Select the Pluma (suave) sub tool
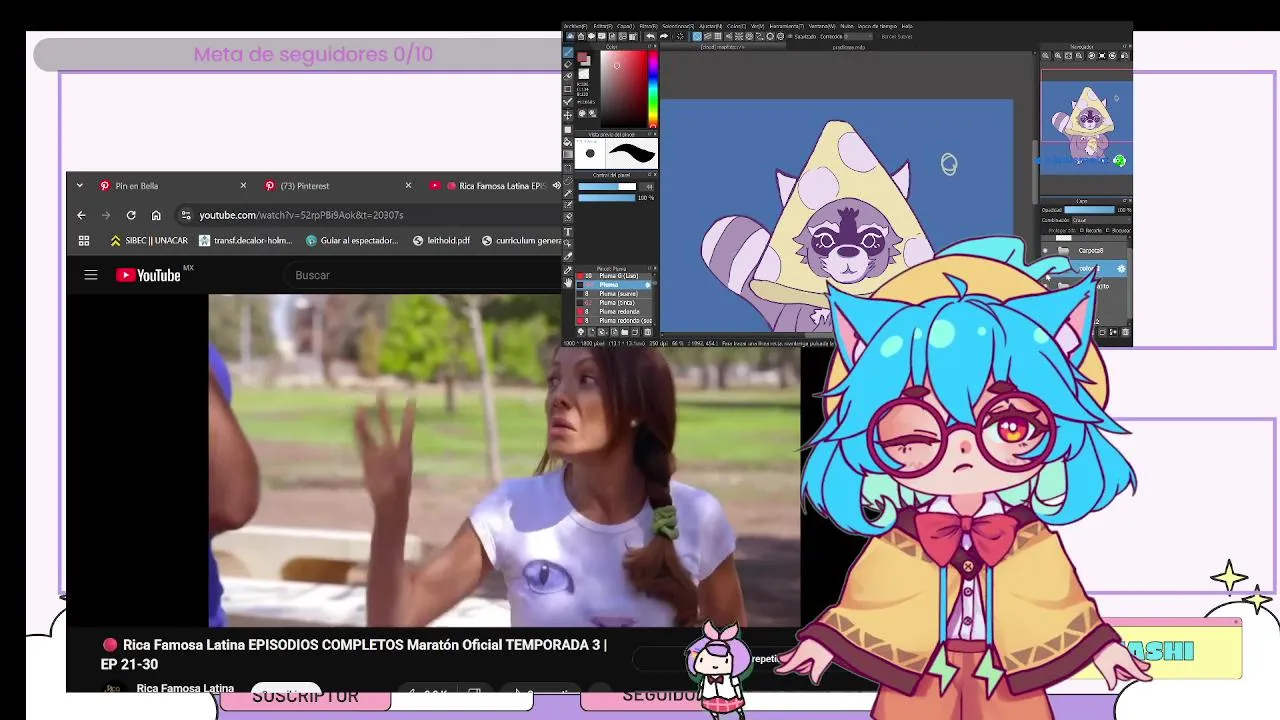The image size is (1280, 720). pos(613,293)
